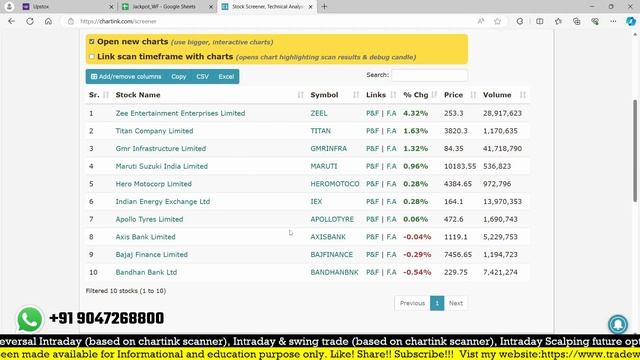Screen dimensions: 640x360
Task: Add this page to favorites (star icon)
Action: pyautogui.click(x=497, y=21)
